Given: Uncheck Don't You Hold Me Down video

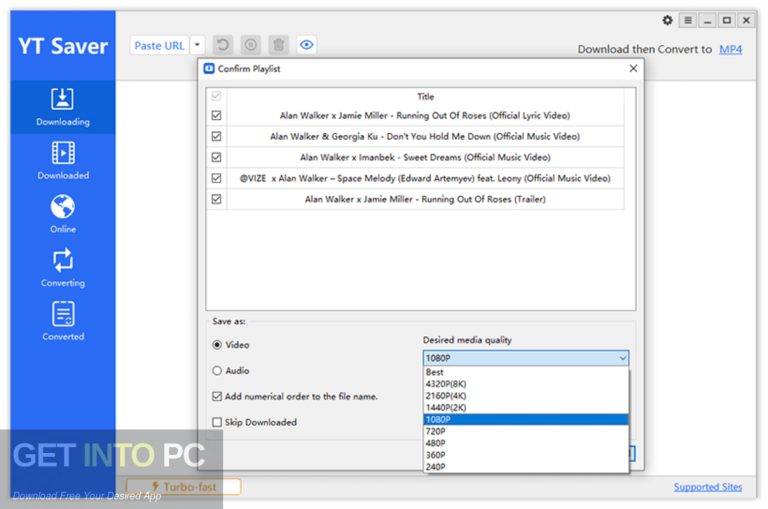Looking at the screenshot, I should 216,136.
